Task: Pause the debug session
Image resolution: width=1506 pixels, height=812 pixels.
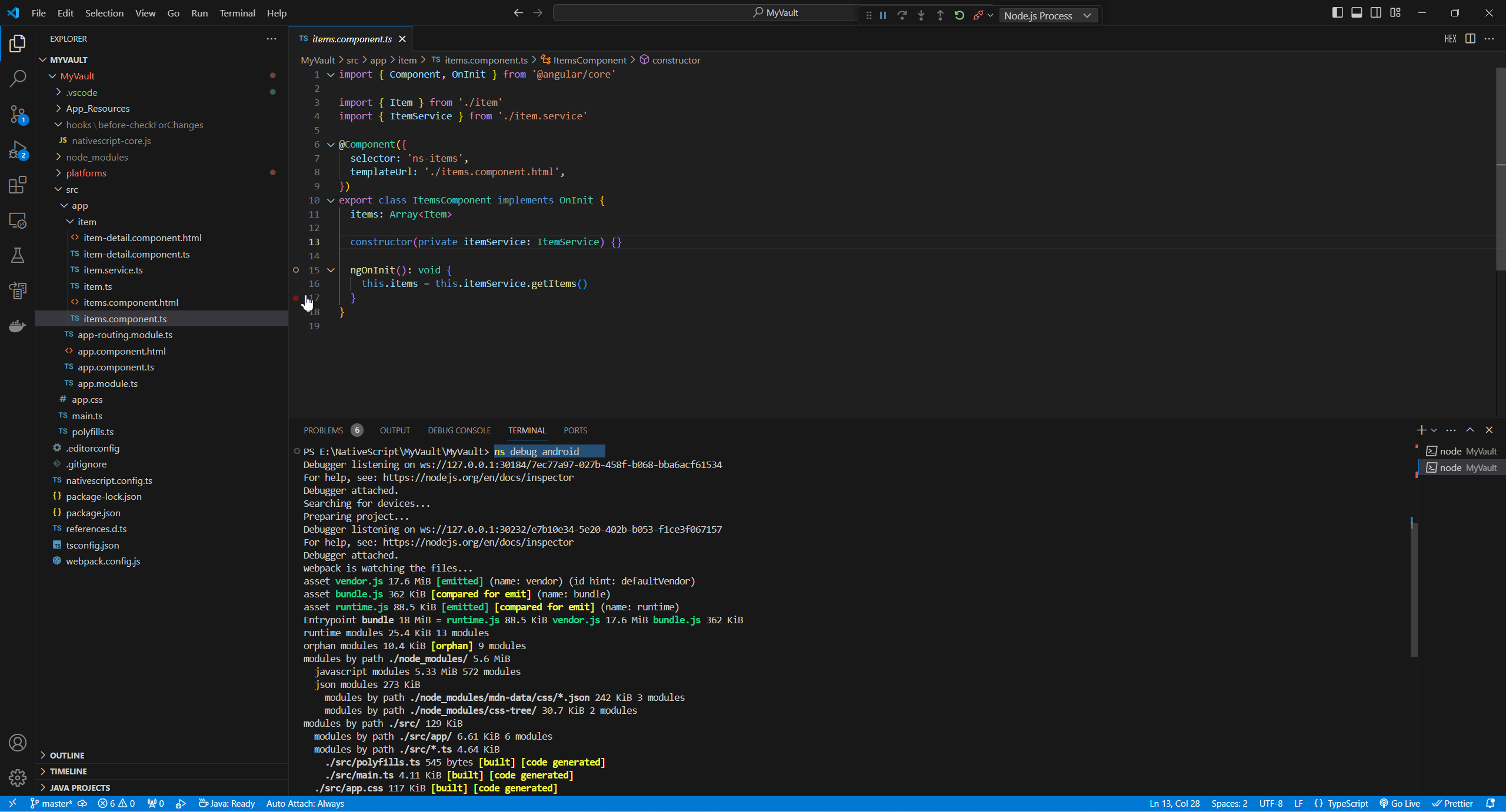Action: point(883,15)
